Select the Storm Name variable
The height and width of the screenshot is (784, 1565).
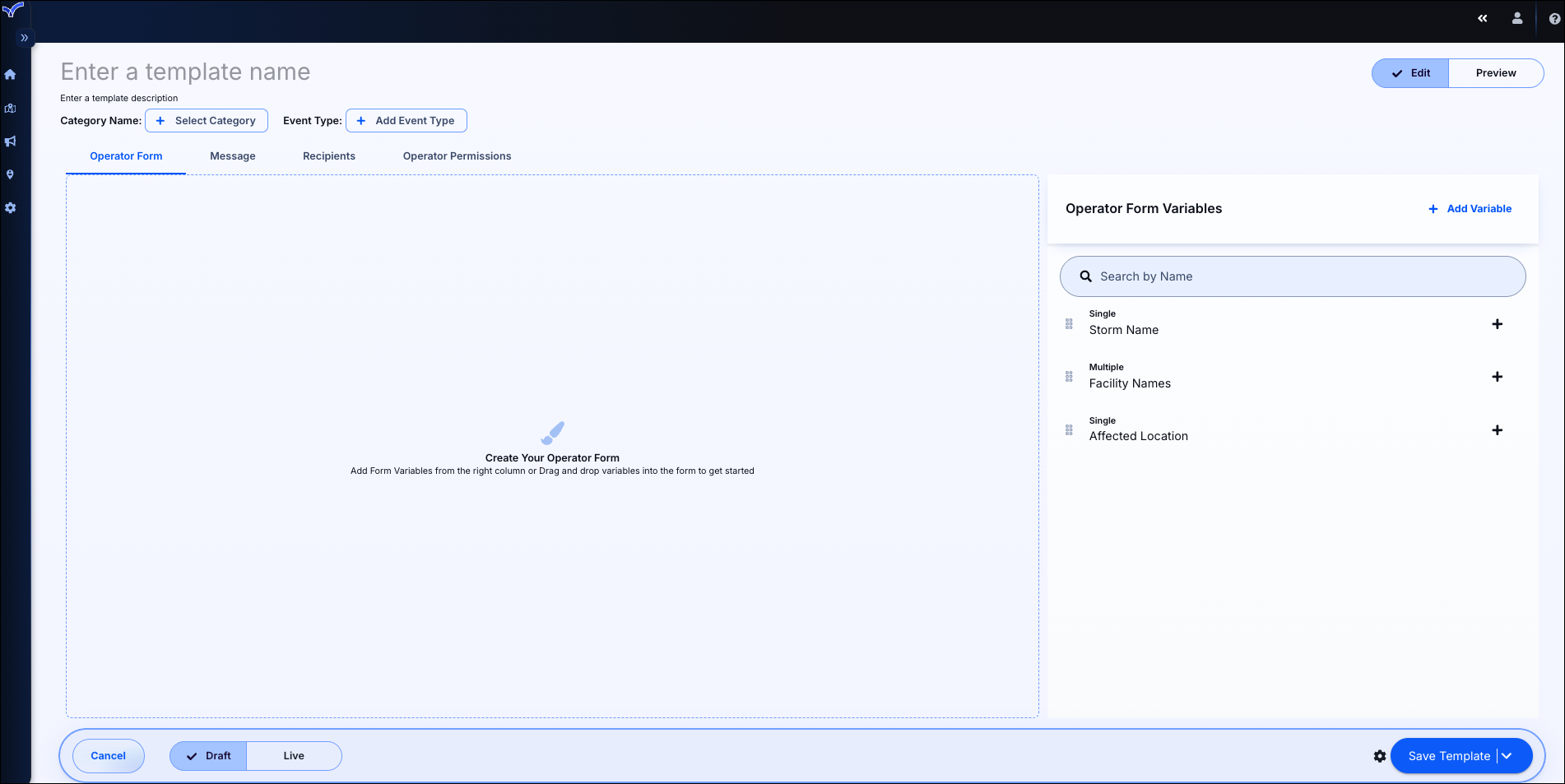click(x=1124, y=330)
